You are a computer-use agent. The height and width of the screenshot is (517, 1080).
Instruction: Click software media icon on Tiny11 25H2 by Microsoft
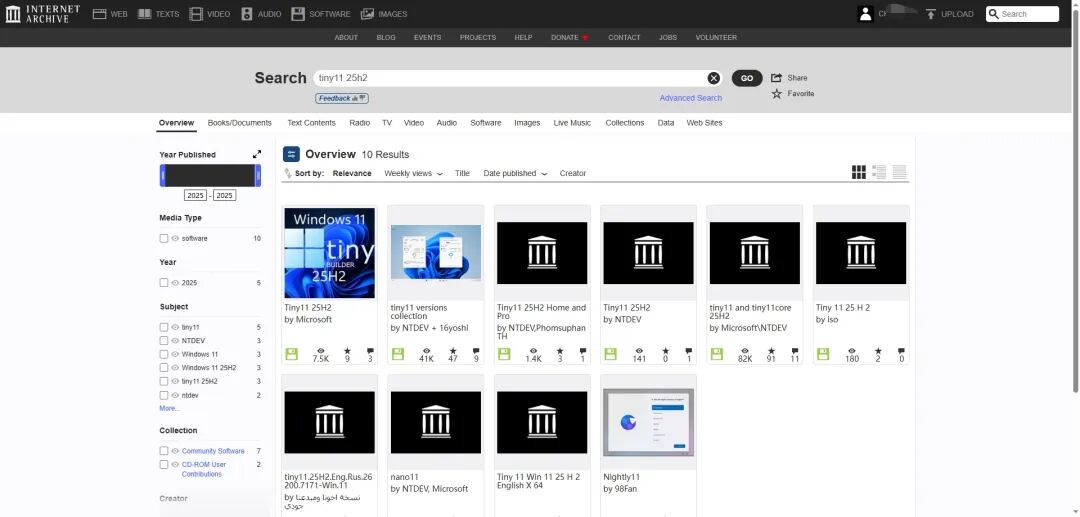click(x=291, y=354)
